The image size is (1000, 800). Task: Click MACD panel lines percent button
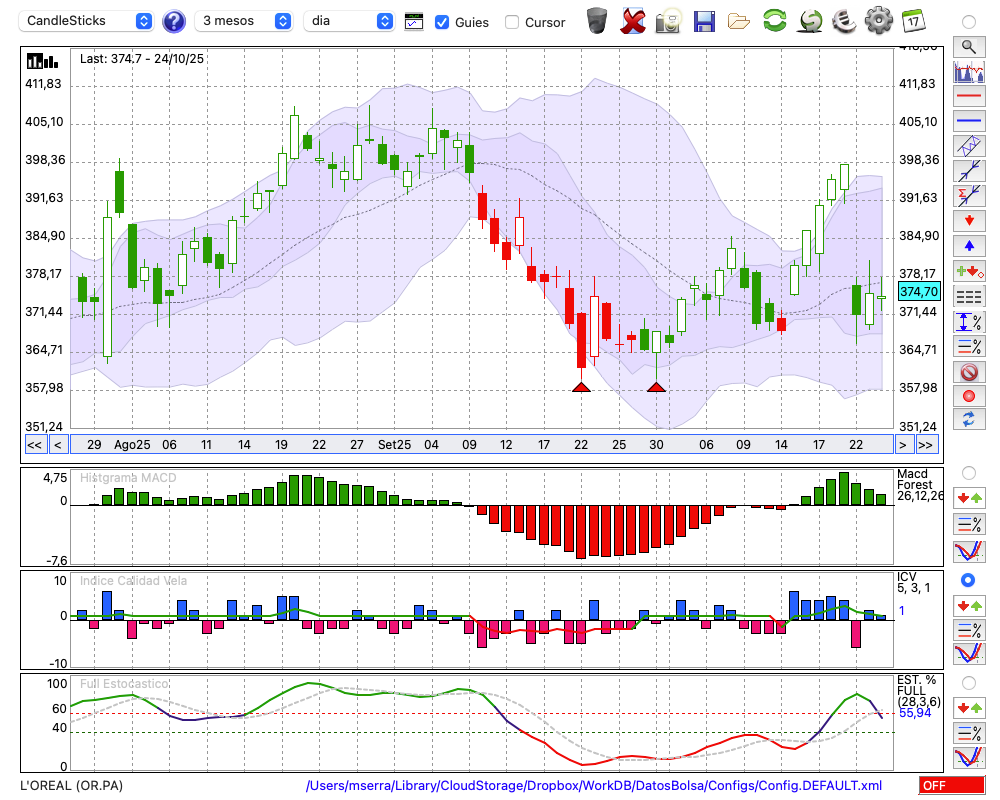tap(969, 524)
